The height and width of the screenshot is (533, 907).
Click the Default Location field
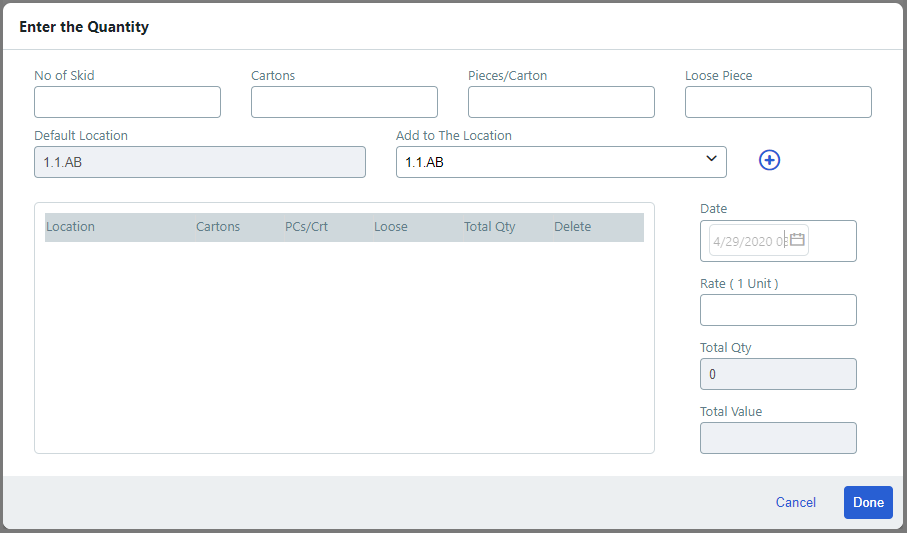click(200, 162)
